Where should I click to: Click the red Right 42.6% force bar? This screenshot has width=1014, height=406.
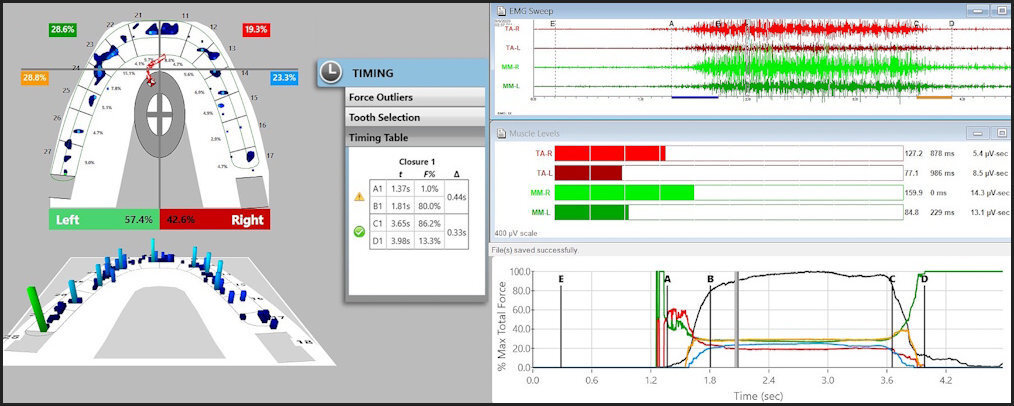coord(214,219)
